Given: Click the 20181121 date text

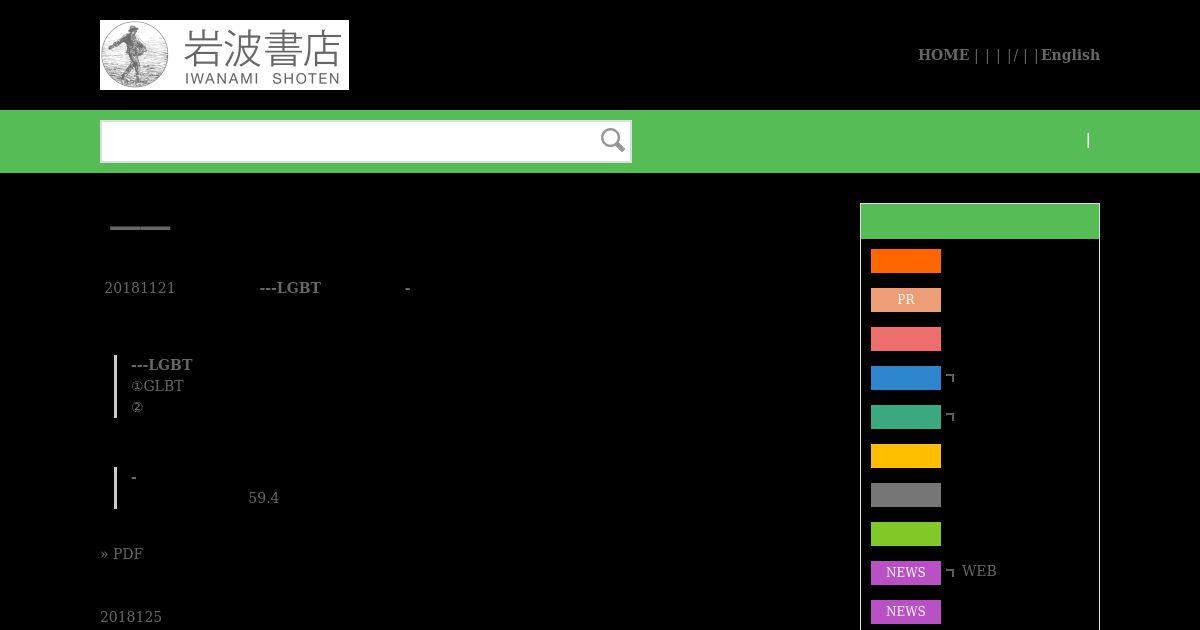Looking at the screenshot, I should (x=140, y=288).
